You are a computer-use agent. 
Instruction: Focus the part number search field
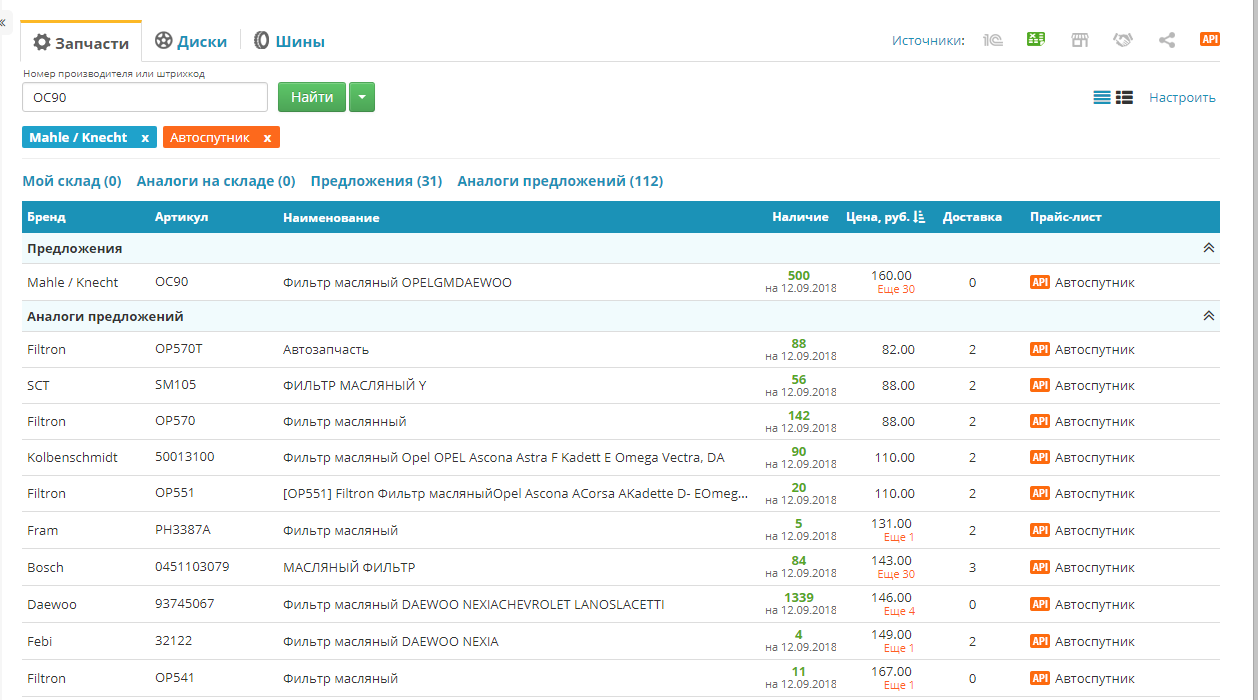[145, 97]
